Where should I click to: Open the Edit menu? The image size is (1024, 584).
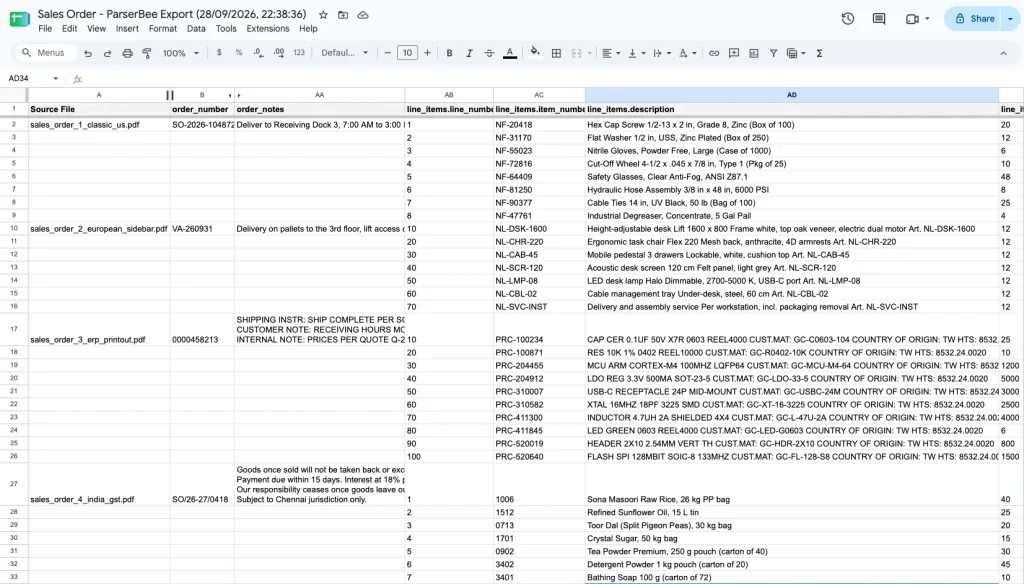pyautogui.click(x=69, y=29)
